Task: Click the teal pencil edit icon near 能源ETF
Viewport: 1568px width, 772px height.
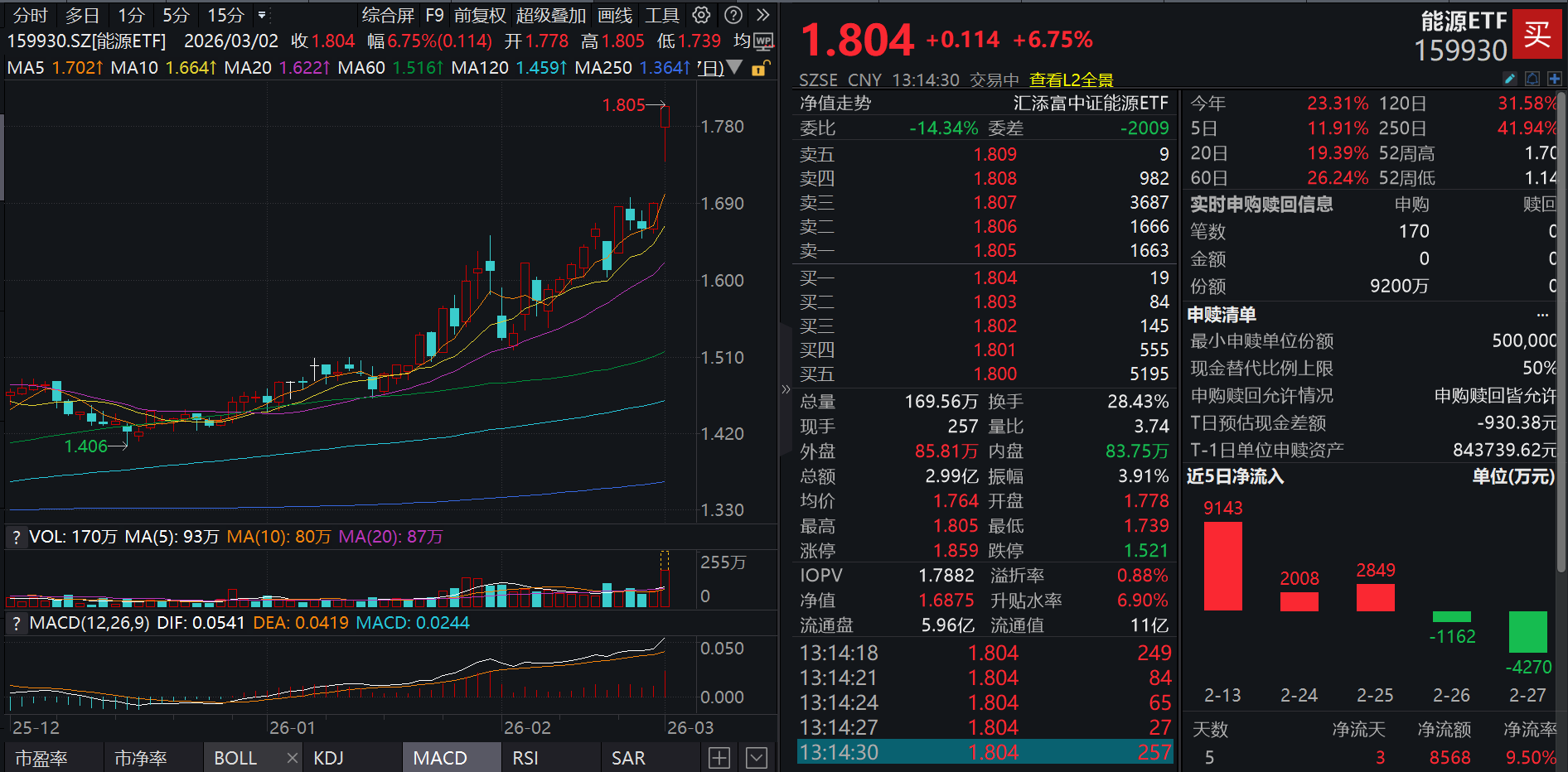Action: point(1511,78)
